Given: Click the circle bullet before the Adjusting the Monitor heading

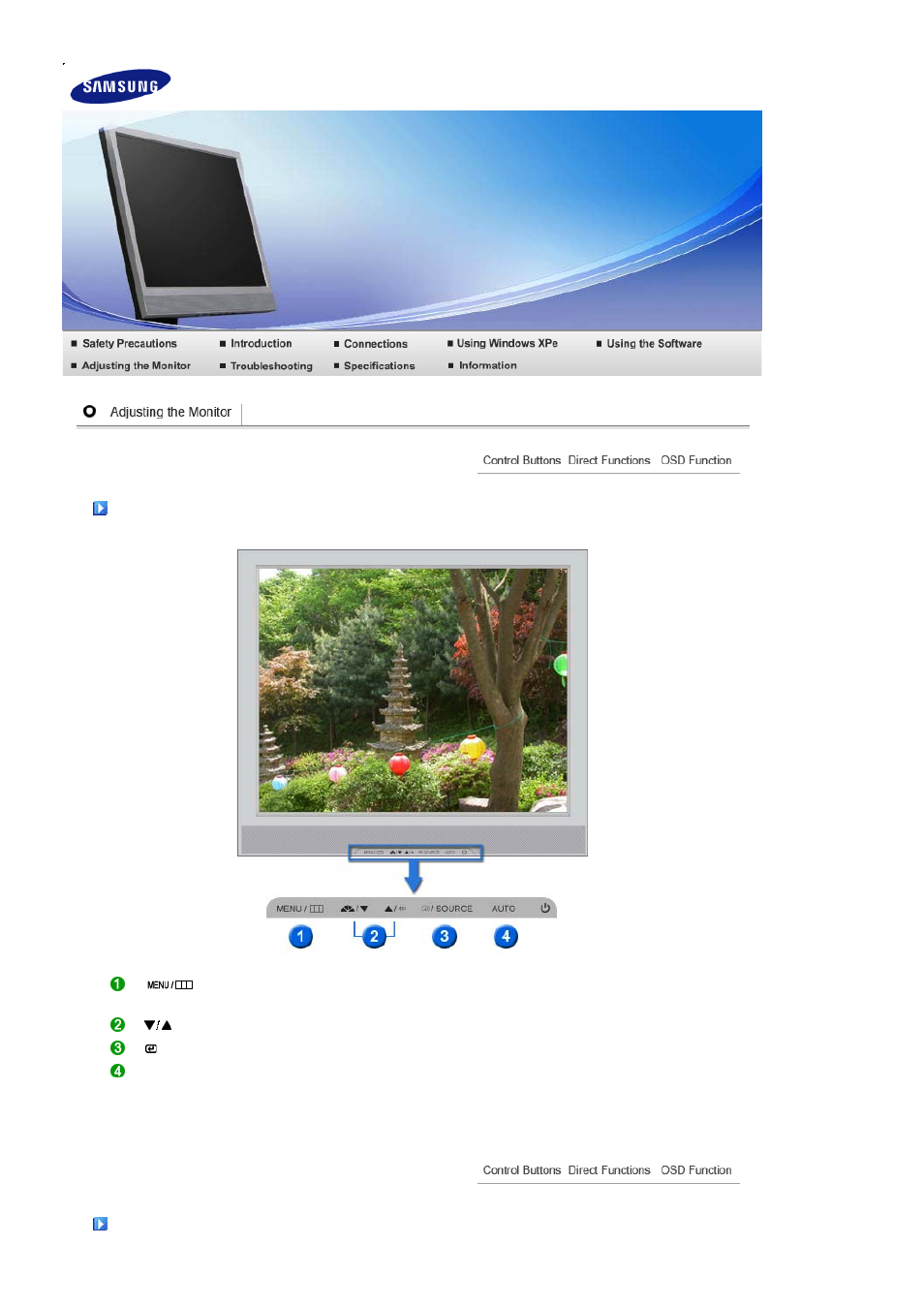Looking at the screenshot, I should click(x=89, y=411).
